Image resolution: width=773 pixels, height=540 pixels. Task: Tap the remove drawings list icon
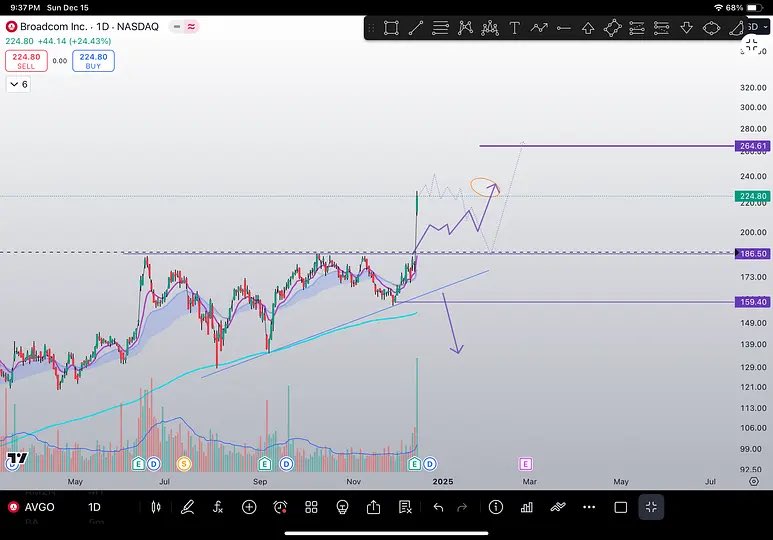click(x=405, y=507)
